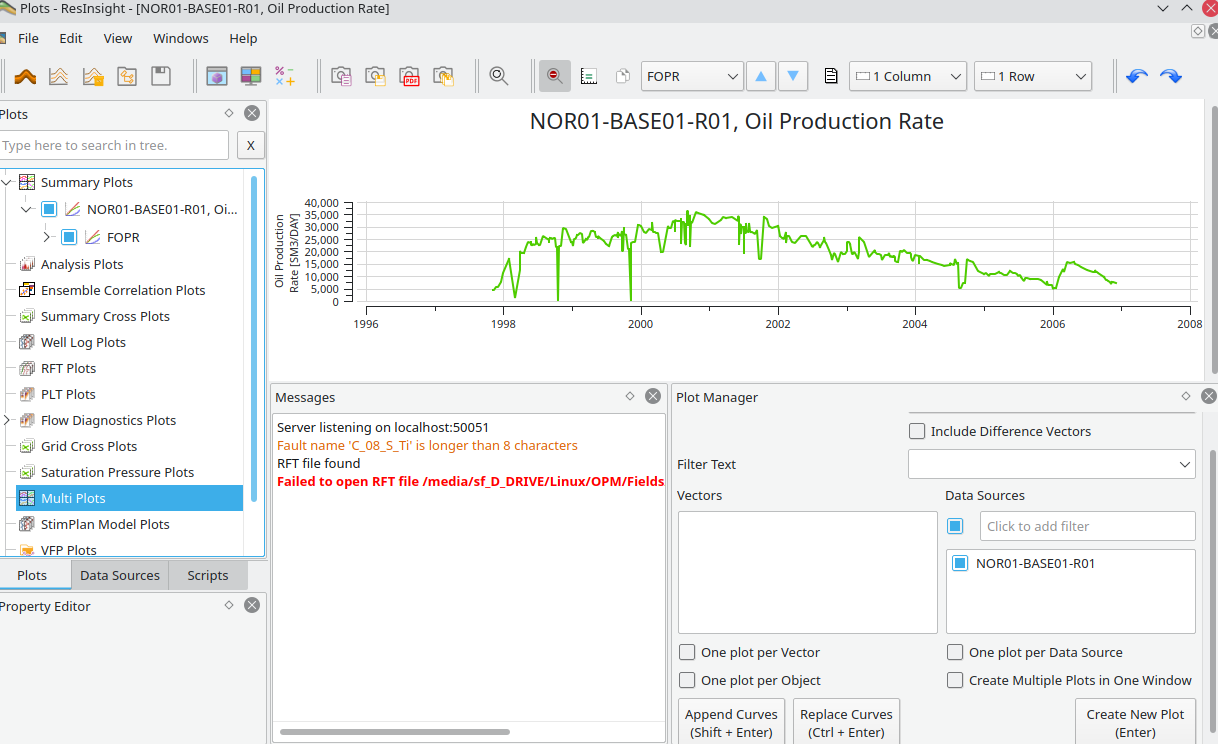Step to next vector with down arrow
This screenshot has height=744, width=1218.
point(793,76)
